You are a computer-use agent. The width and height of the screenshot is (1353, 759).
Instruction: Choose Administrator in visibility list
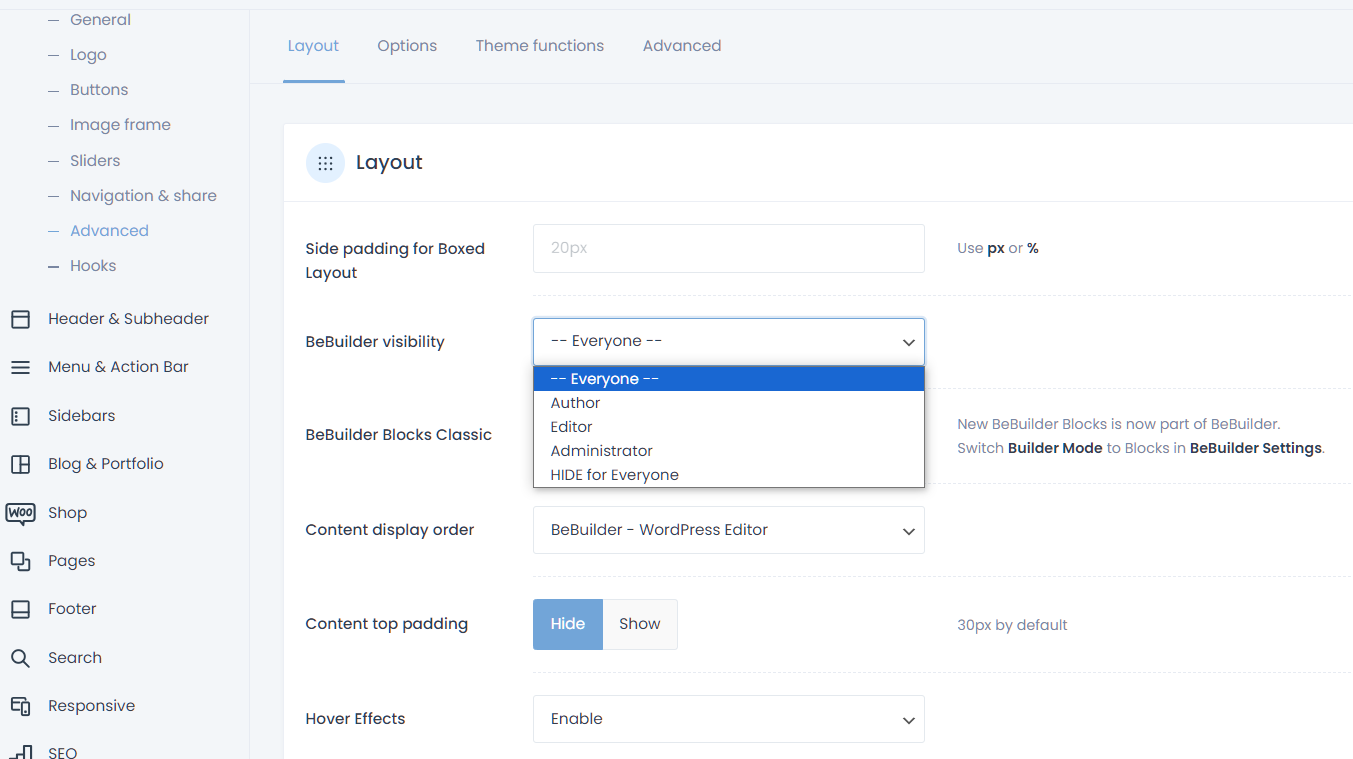pyautogui.click(x=729, y=451)
